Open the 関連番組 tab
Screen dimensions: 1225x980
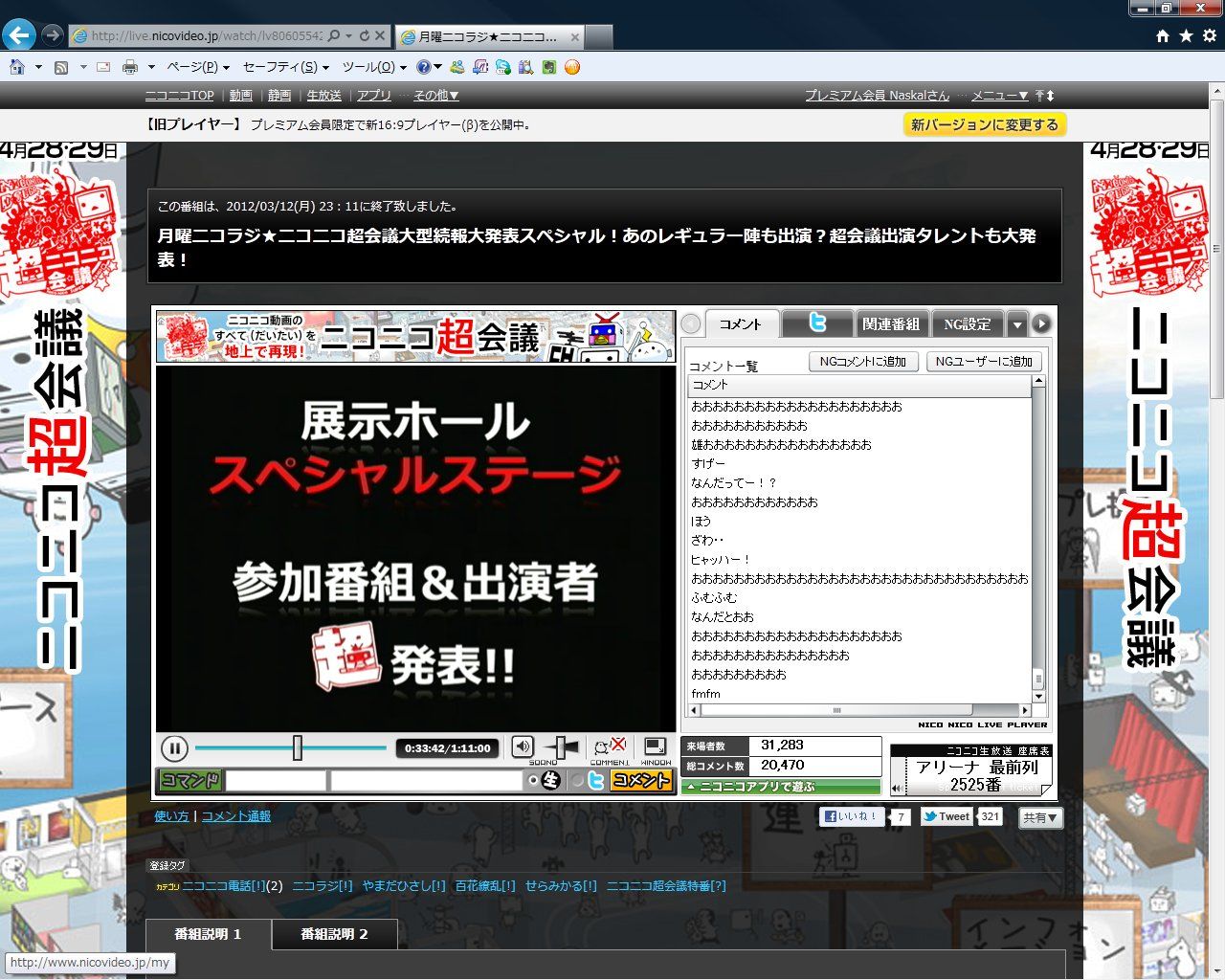click(x=891, y=324)
